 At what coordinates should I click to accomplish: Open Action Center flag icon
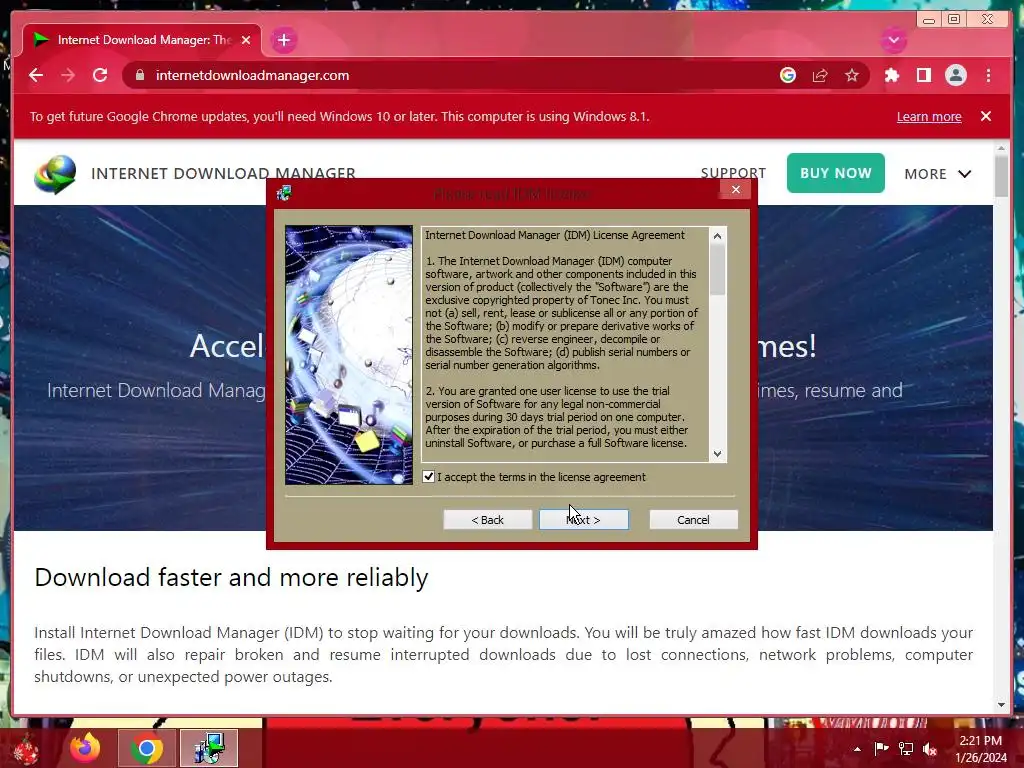[881, 748]
